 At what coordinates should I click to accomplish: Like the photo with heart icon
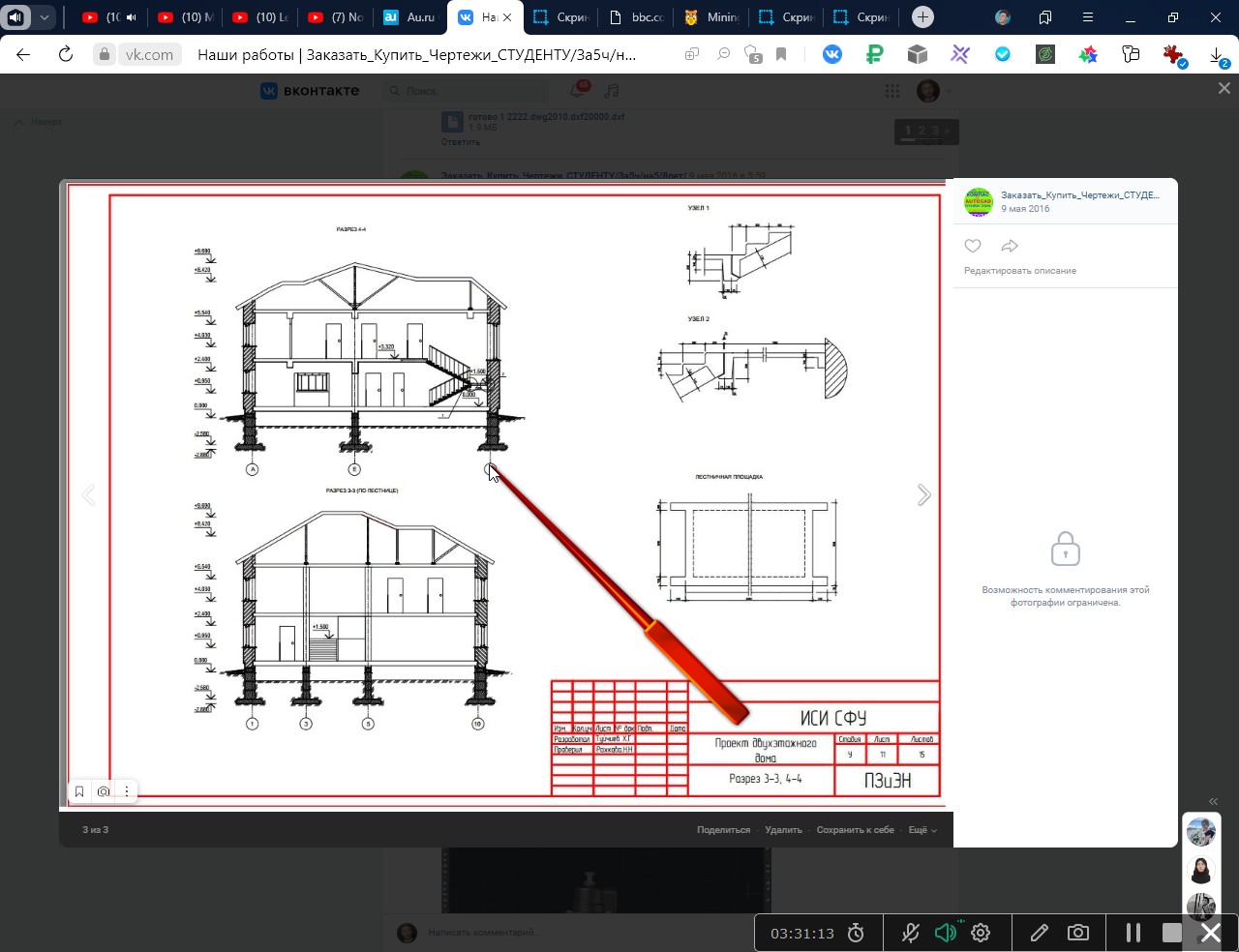[x=973, y=246]
